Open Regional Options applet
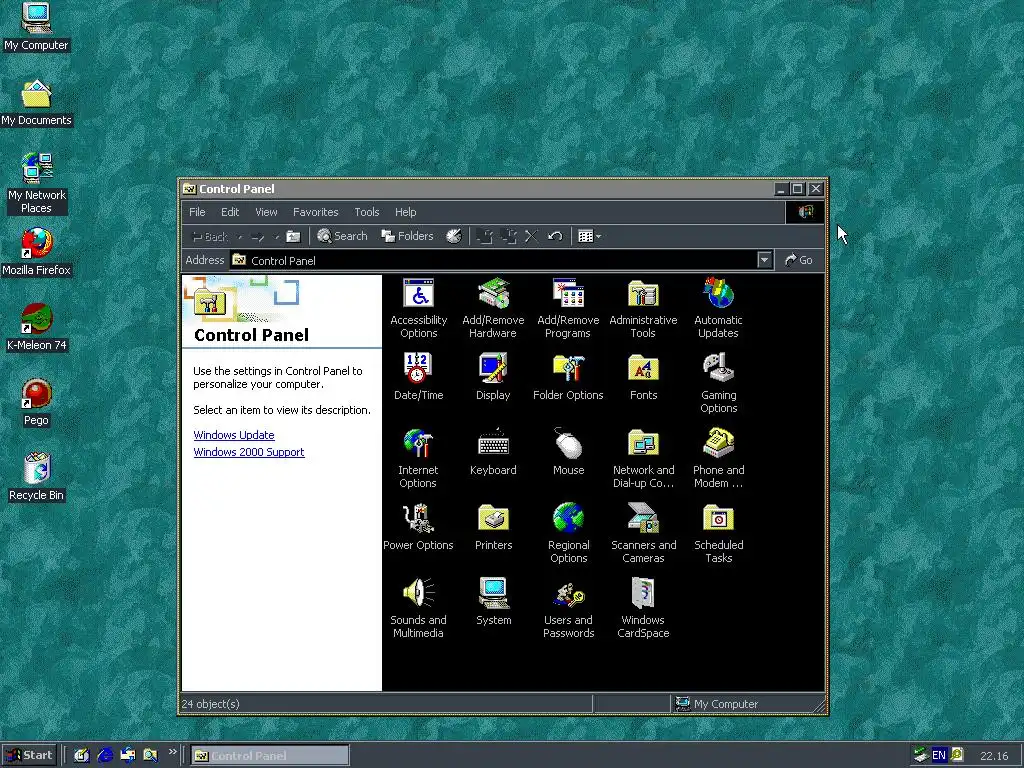The image size is (1024, 768). [568, 534]
